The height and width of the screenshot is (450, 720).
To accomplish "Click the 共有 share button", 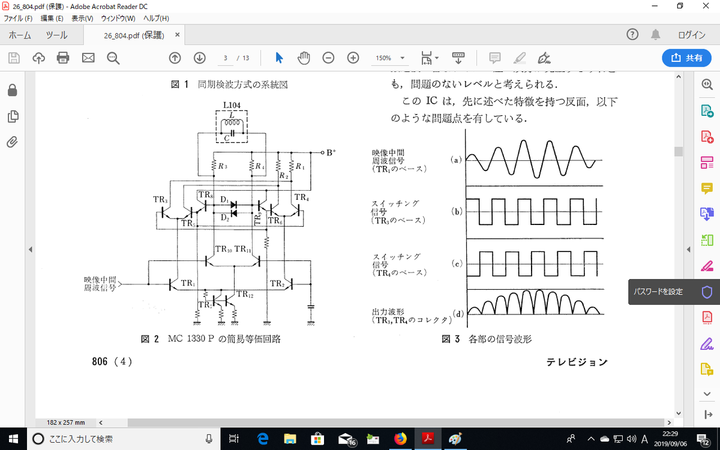I will click(x=685, y=57).
